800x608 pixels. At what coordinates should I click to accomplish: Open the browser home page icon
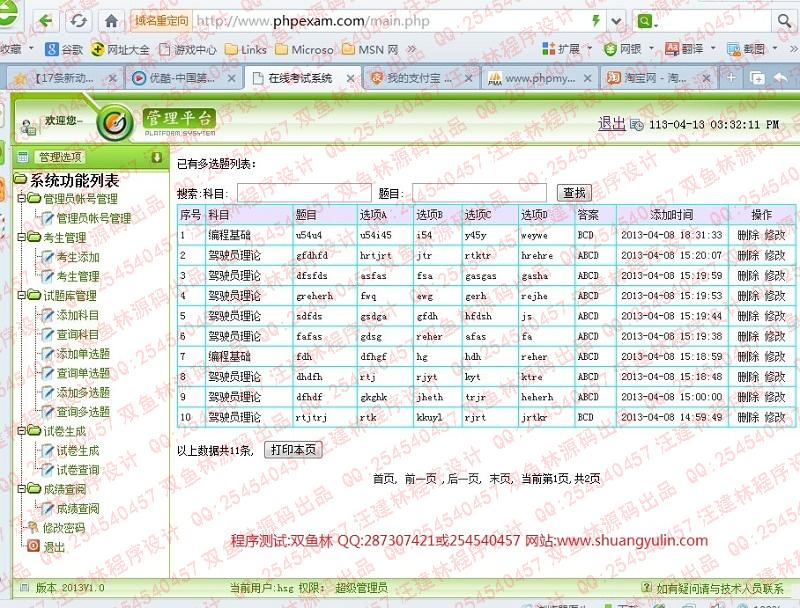click(111, 21)
